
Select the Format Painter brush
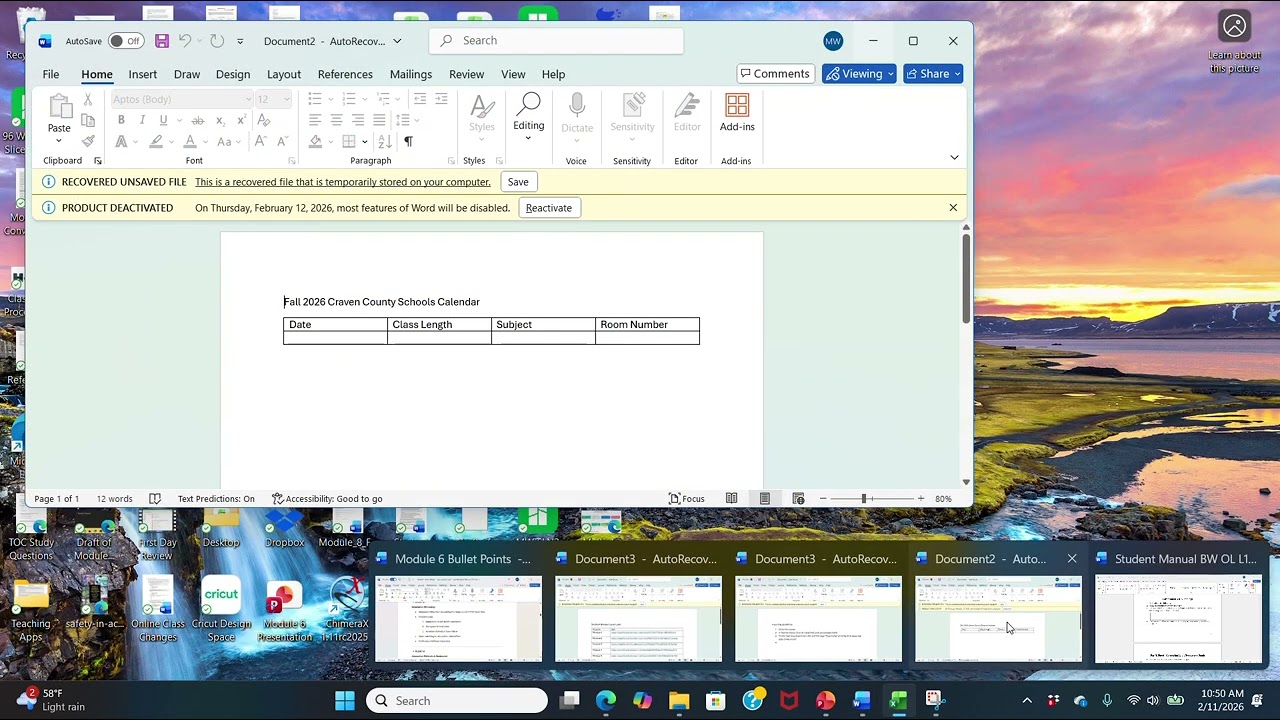[88, 141]
